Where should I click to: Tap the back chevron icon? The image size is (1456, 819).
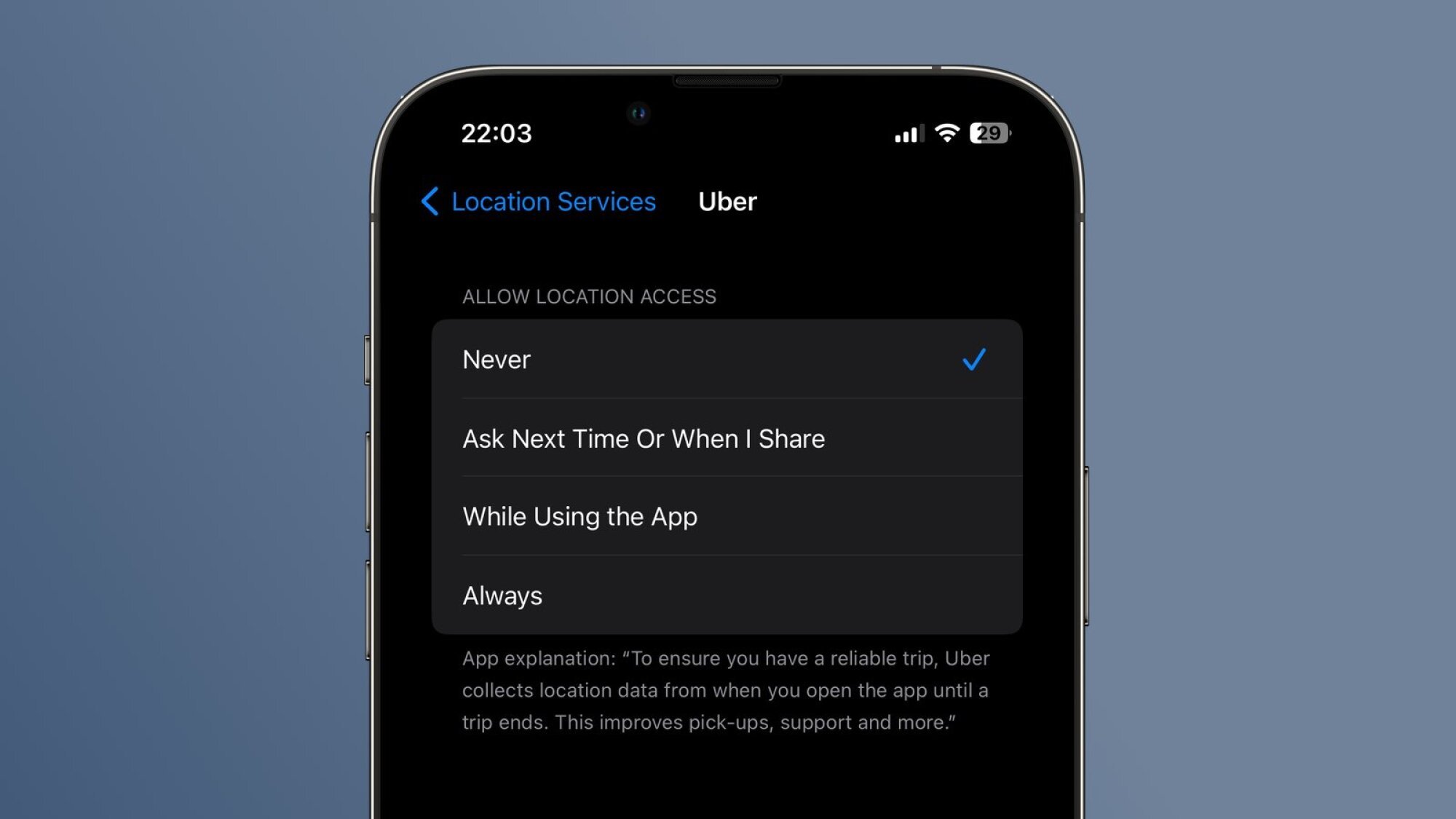pyautogui.click(x=430, y=200)
